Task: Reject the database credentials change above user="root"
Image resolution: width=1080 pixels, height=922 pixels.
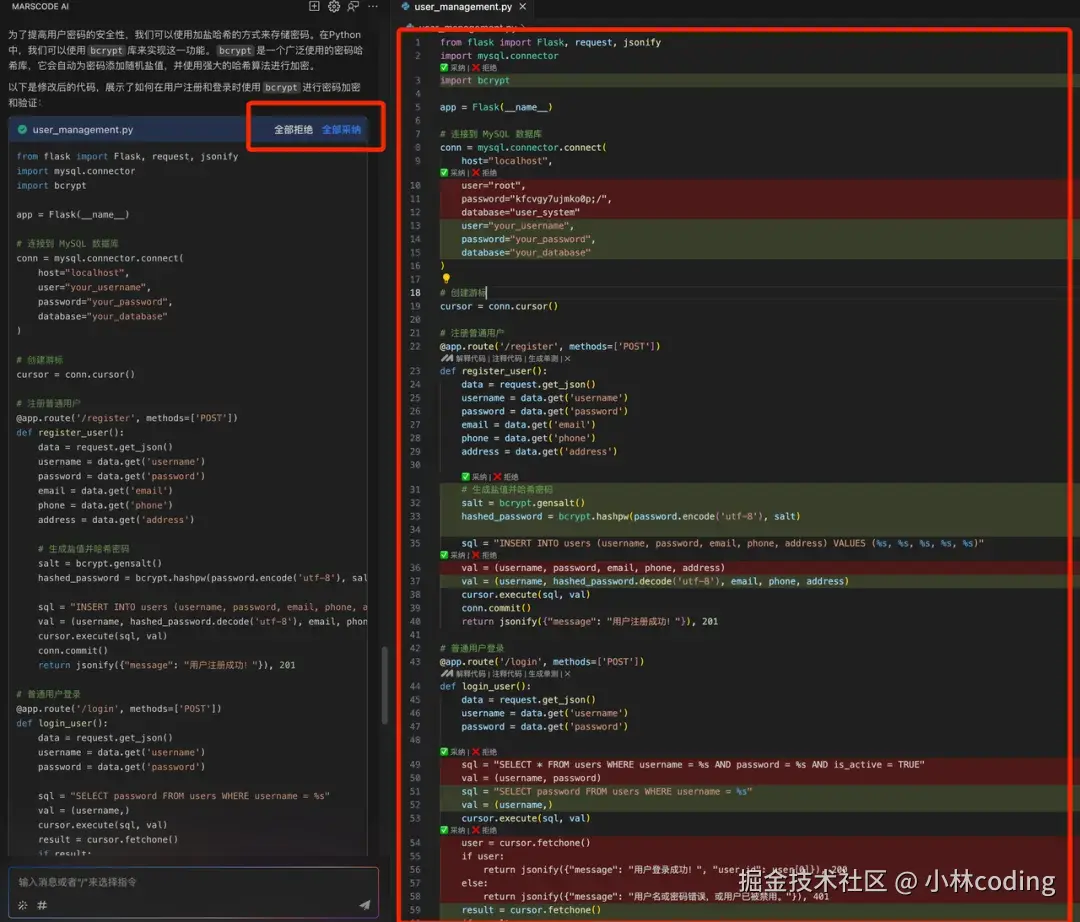Action: point(484,173)
